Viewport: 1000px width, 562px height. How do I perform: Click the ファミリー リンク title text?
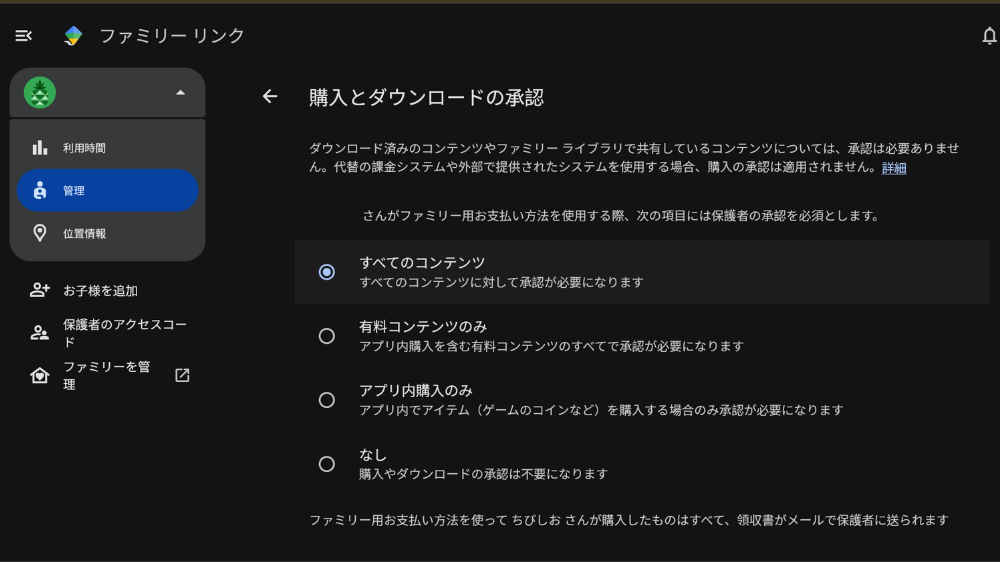(x=172, y=36)
